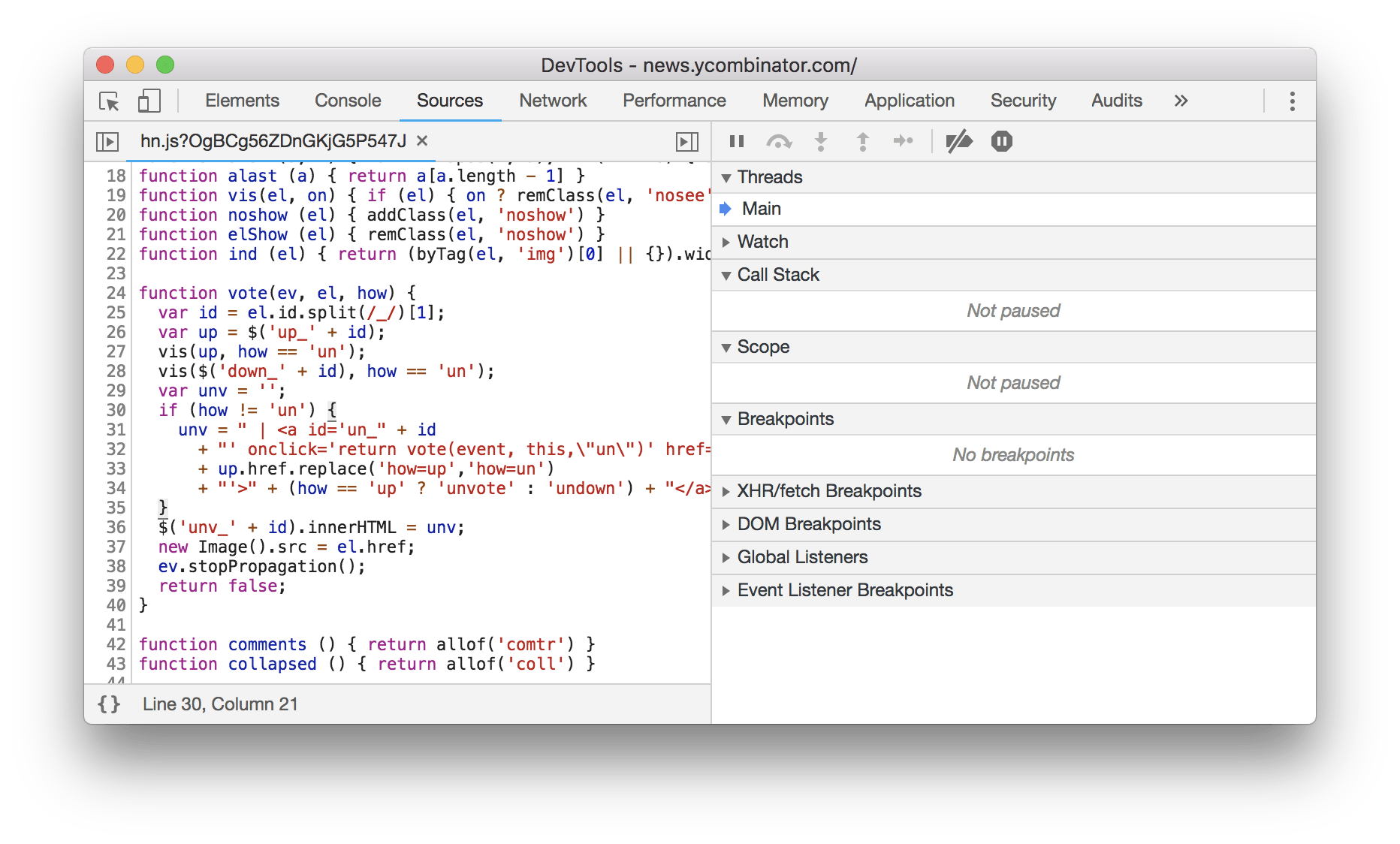Click the step out of function icon
Screen dimensions: 1400x844
click(x=863, y=141)
